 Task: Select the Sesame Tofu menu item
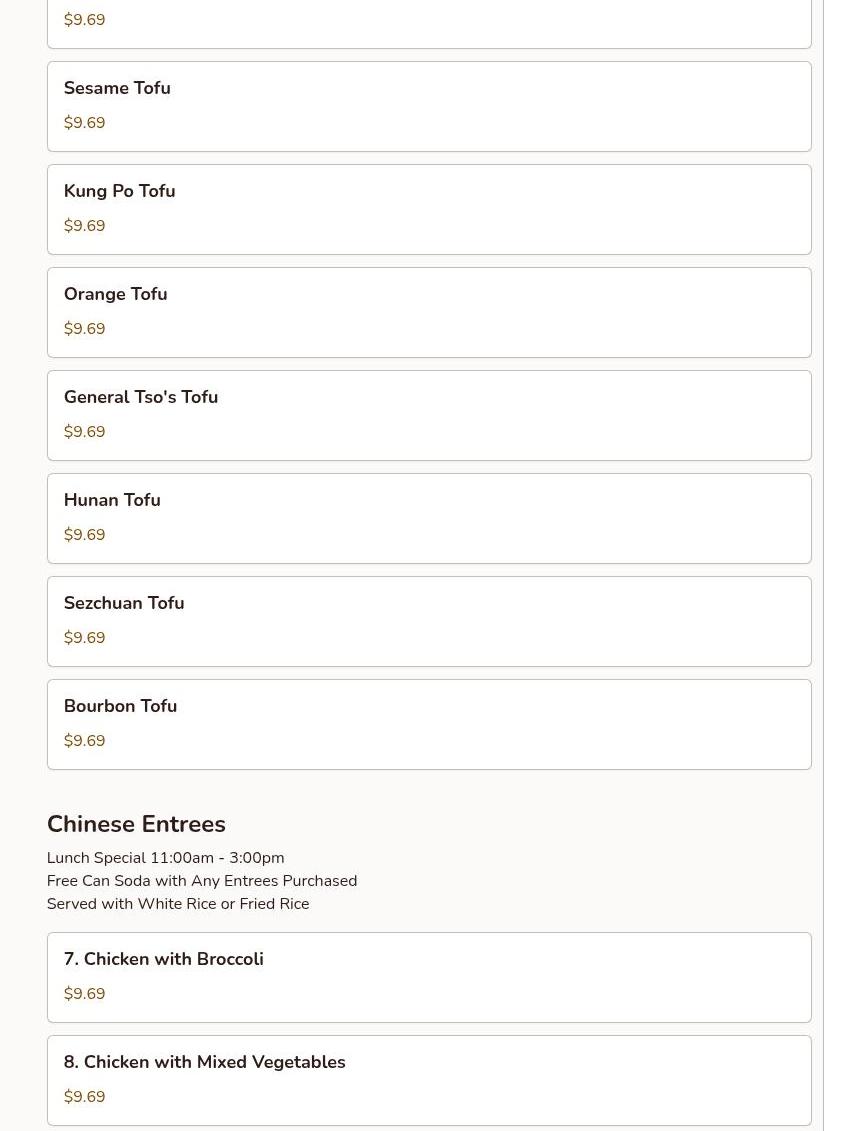428,106
